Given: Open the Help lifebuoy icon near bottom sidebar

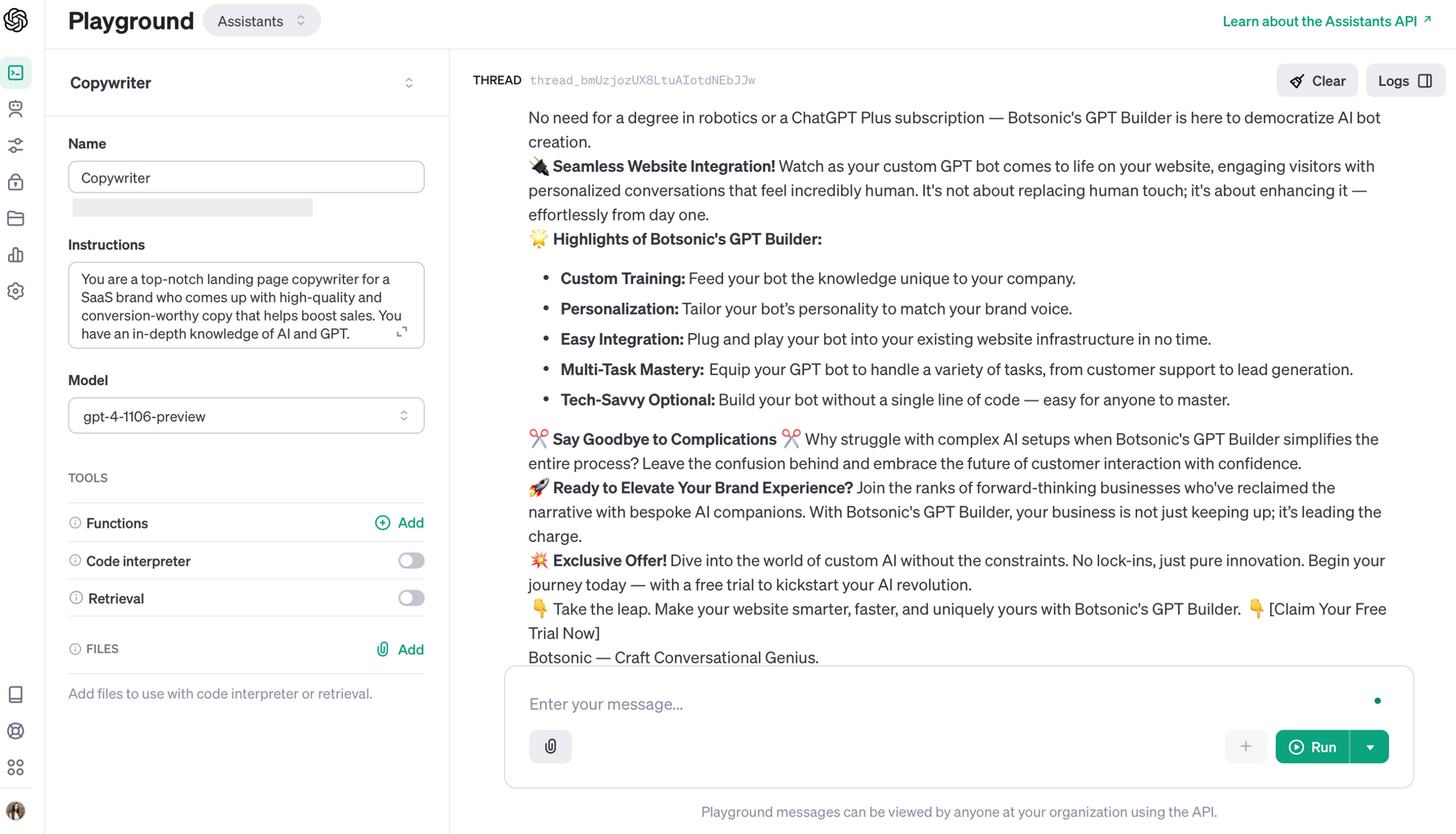Looking at the screenshot, I should tap(16, 731).
